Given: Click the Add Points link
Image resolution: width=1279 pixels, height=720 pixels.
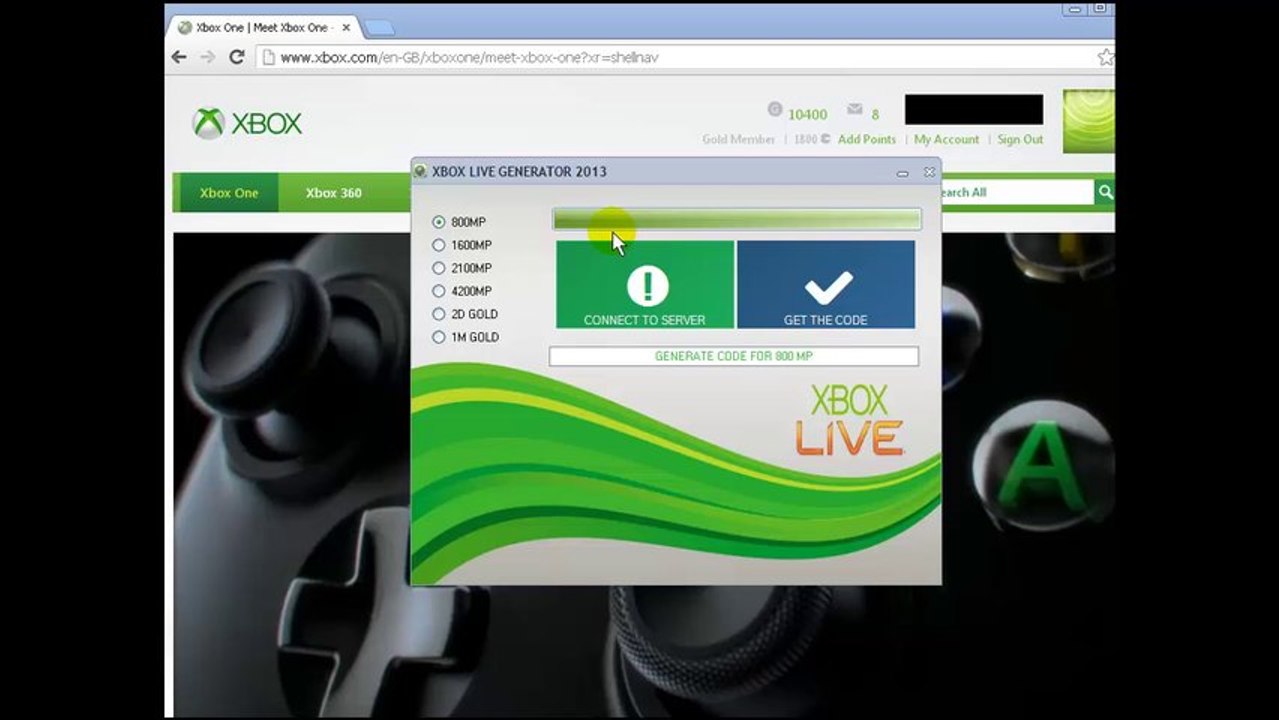Looking at the screenshot, I should point(867,140).
